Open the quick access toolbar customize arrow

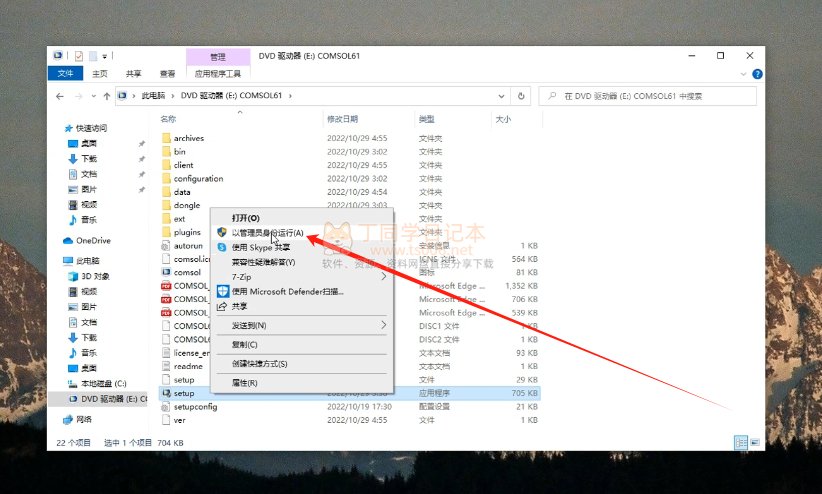pyautogui.click(x=104, y=57)
